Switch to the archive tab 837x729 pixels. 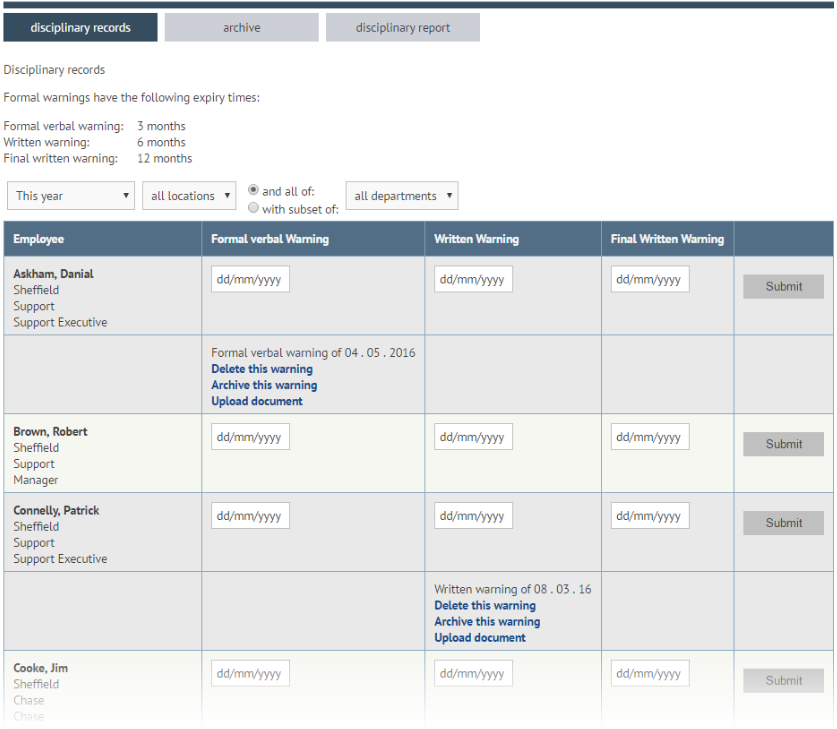241,28
